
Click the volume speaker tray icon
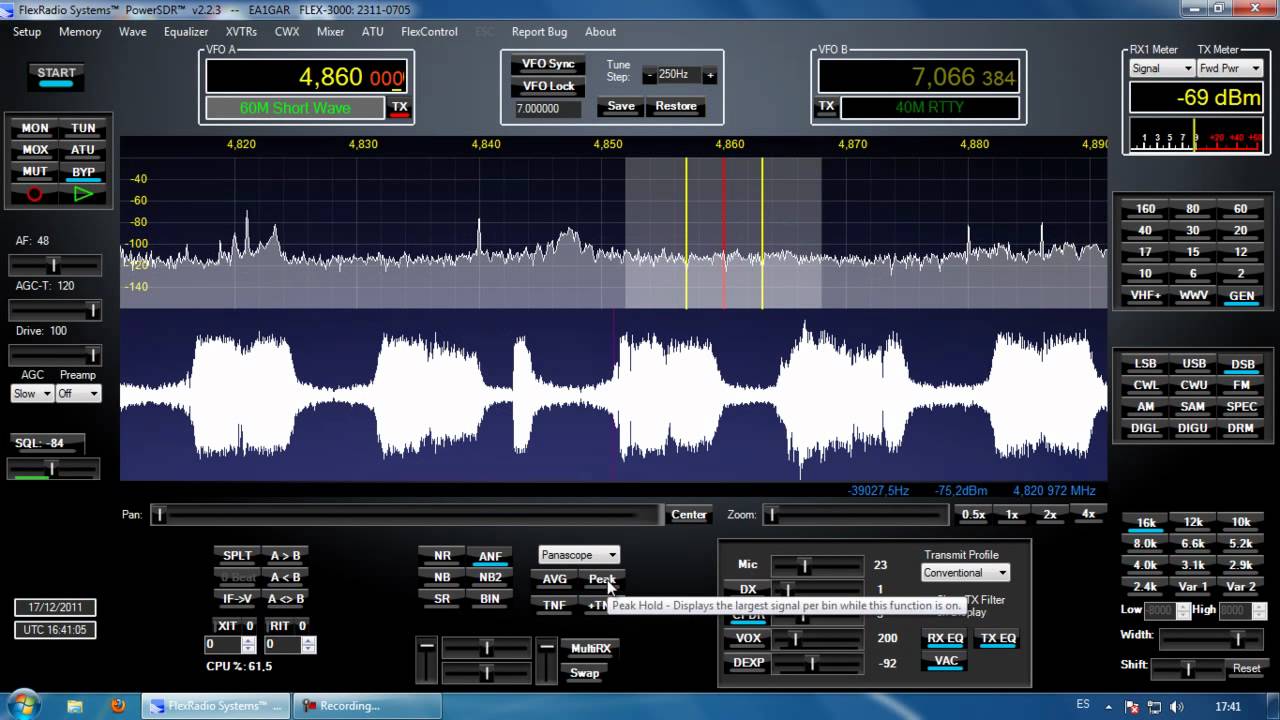pyautogui.click(x=1177, y=706)
